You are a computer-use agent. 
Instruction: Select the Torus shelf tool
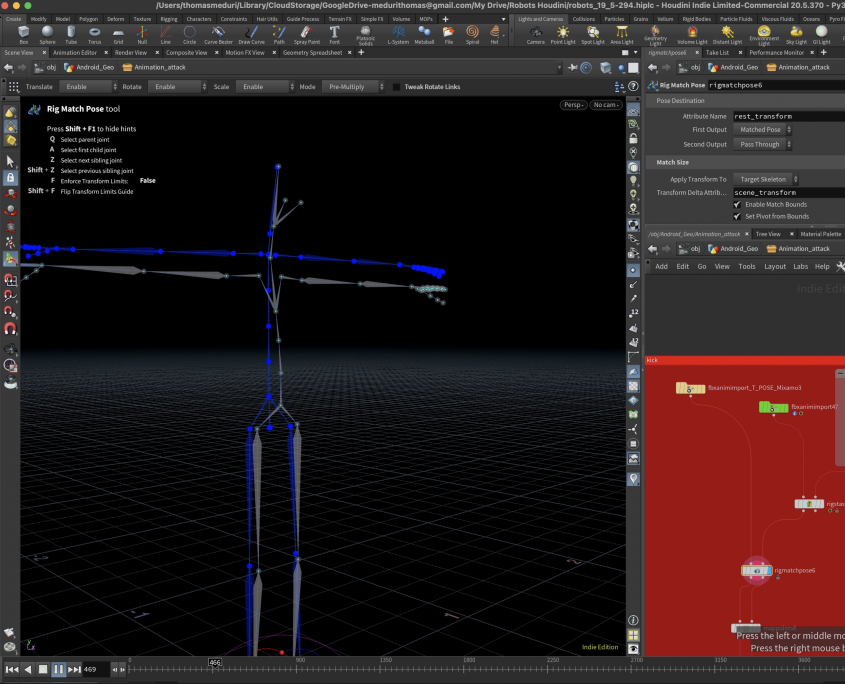click(x=94, y=34)
